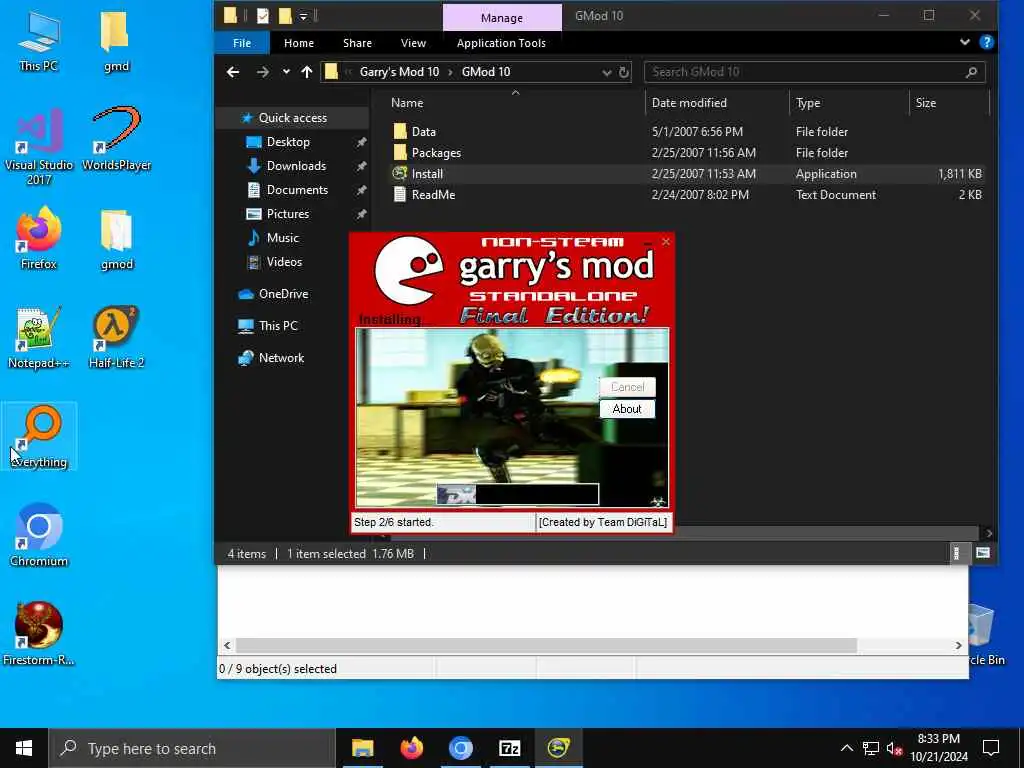Show hidden tray icons chevron
Screen dimensions: 1024x768
pos(846,748)
